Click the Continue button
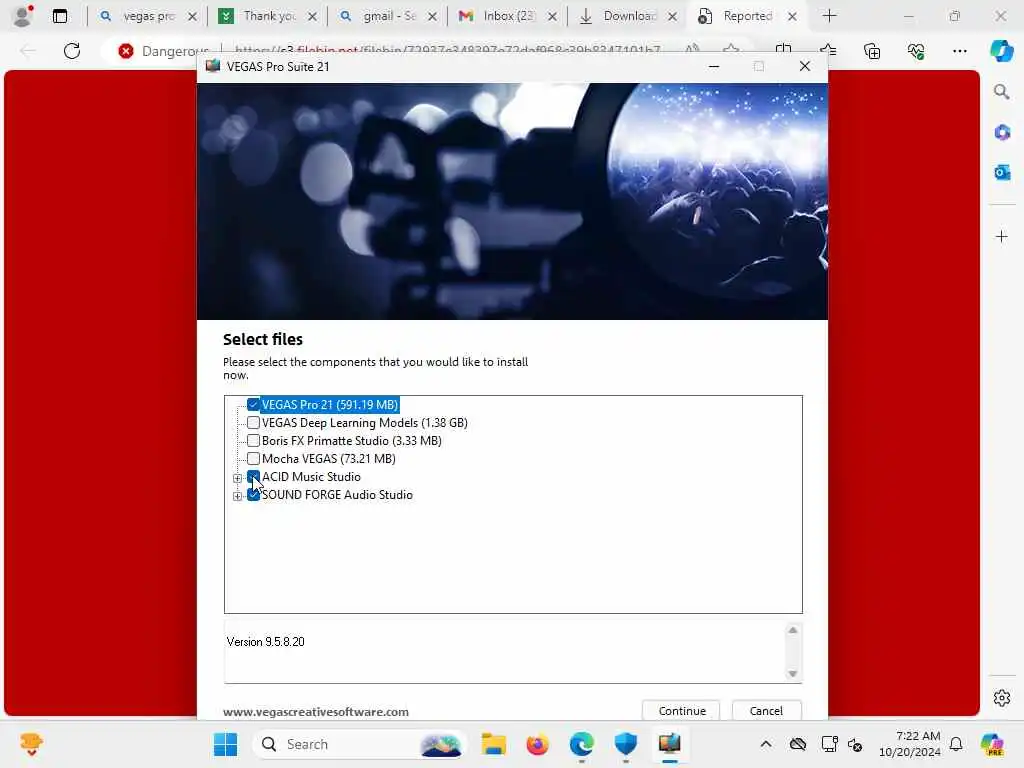The width and height of the screenshot is (1024, 768). pos(681,711)
